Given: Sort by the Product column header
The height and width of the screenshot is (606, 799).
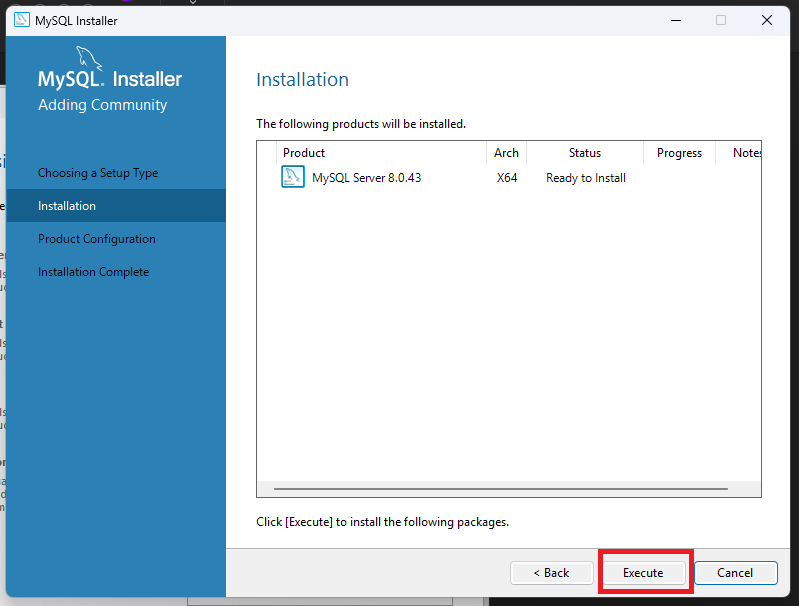Looking at the screenshot, I should click(381, 153).
